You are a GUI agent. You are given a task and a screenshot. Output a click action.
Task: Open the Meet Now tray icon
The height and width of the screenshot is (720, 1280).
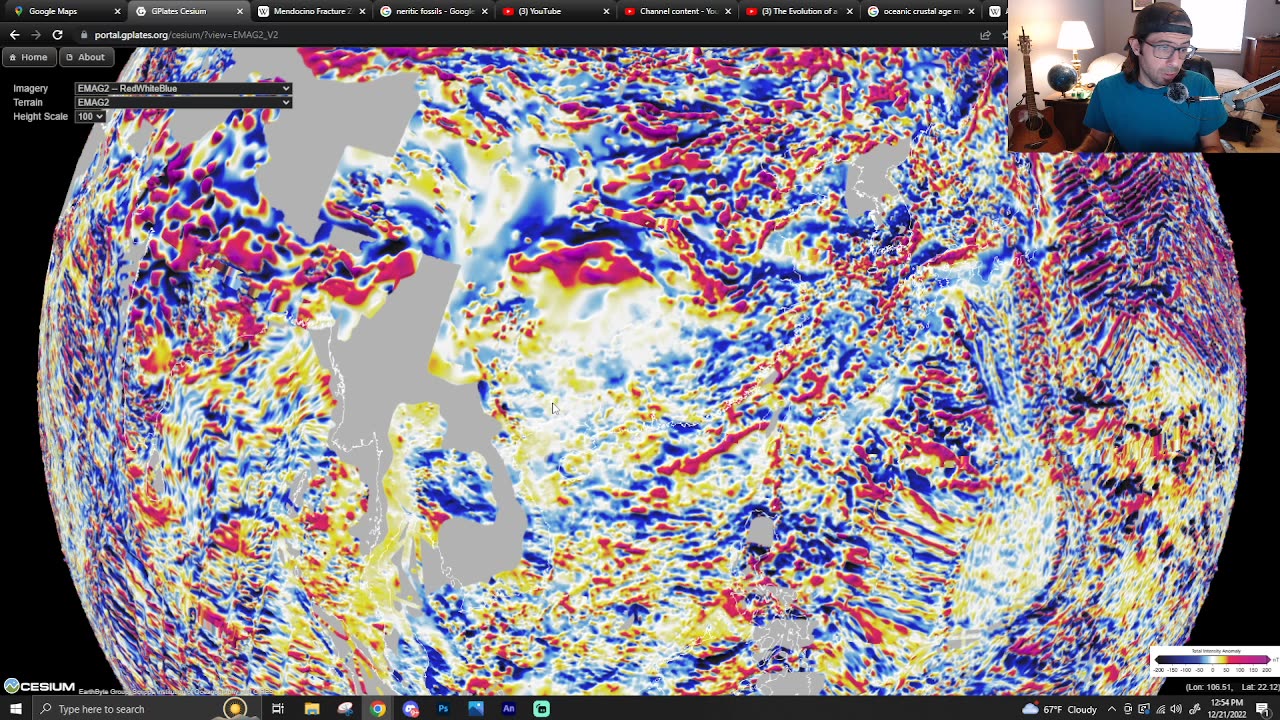point(1128,709)
